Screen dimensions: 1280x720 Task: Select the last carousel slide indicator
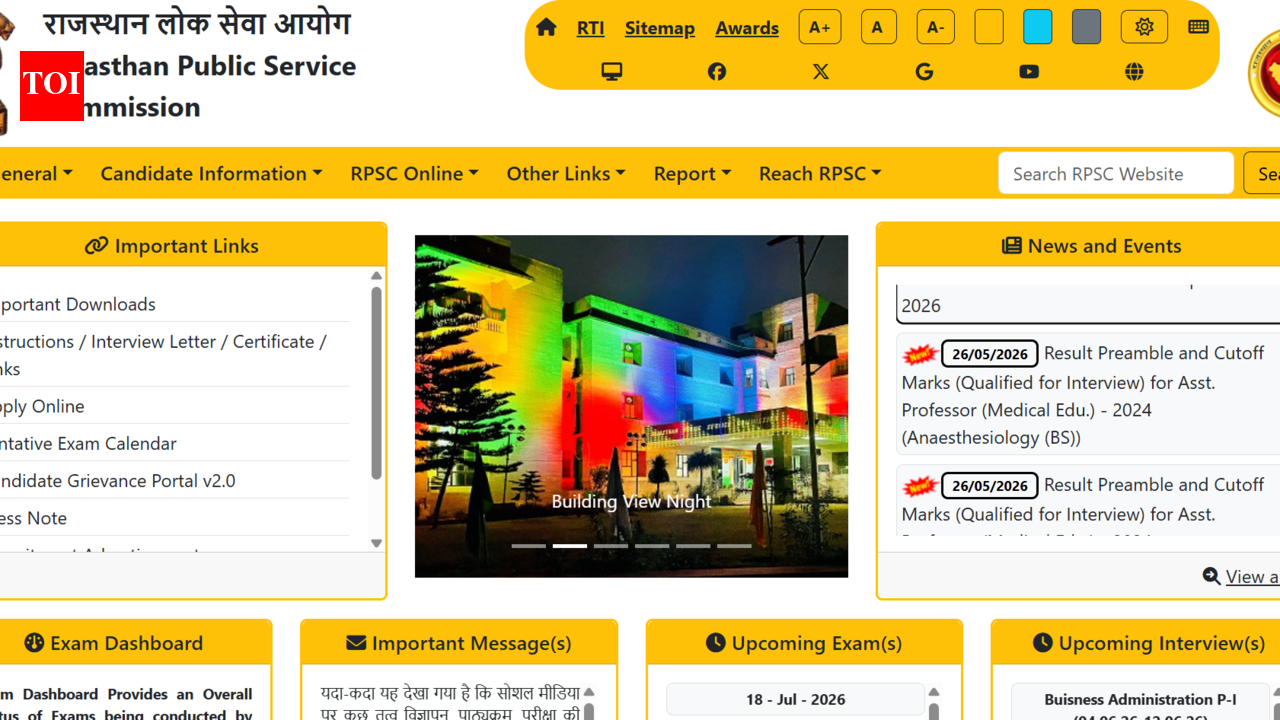(x=734, y=546)
